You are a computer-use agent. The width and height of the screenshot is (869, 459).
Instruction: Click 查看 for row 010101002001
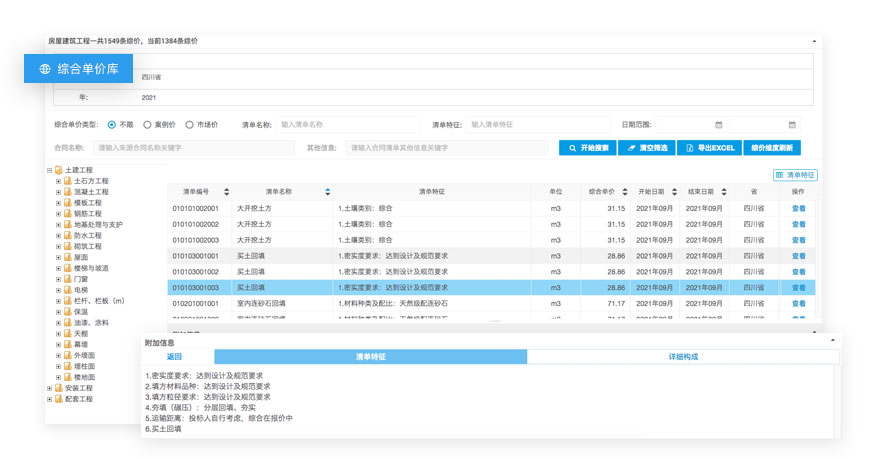(799, 208)
